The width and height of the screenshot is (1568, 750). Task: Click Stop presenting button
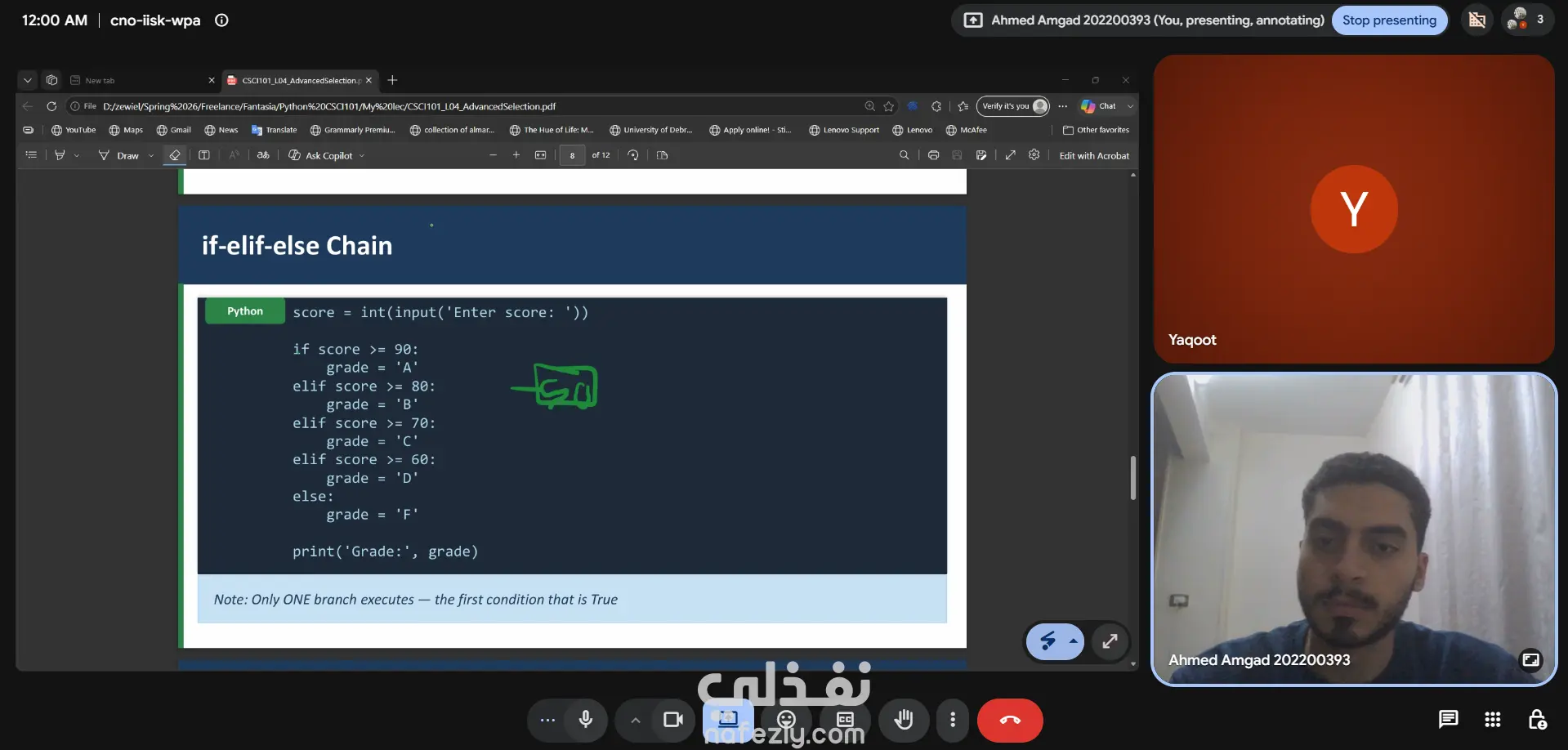click(x=1389, y=20)
